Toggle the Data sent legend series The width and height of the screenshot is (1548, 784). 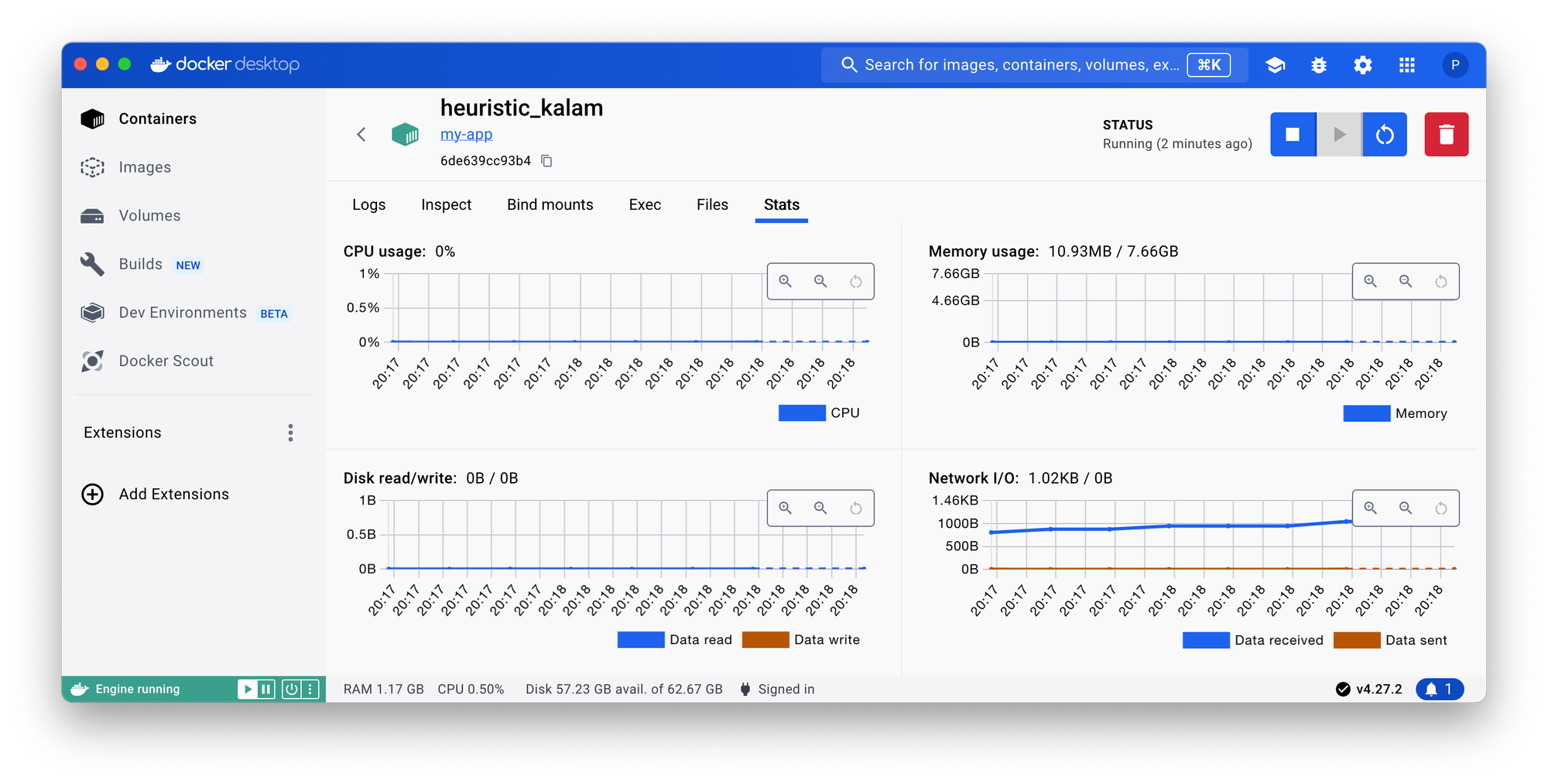tap(1390, 640)
